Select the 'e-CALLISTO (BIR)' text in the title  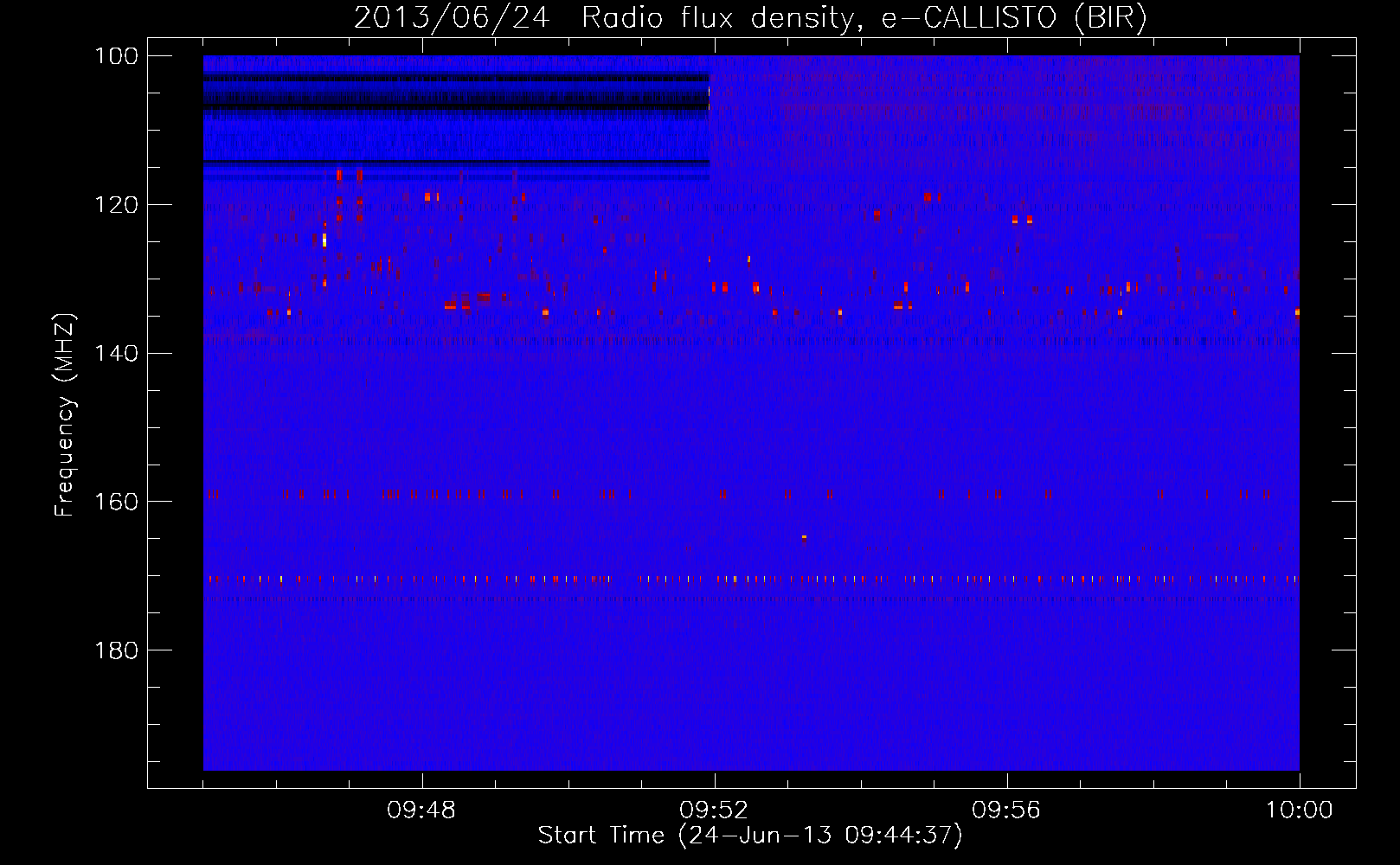point(1013,18)
